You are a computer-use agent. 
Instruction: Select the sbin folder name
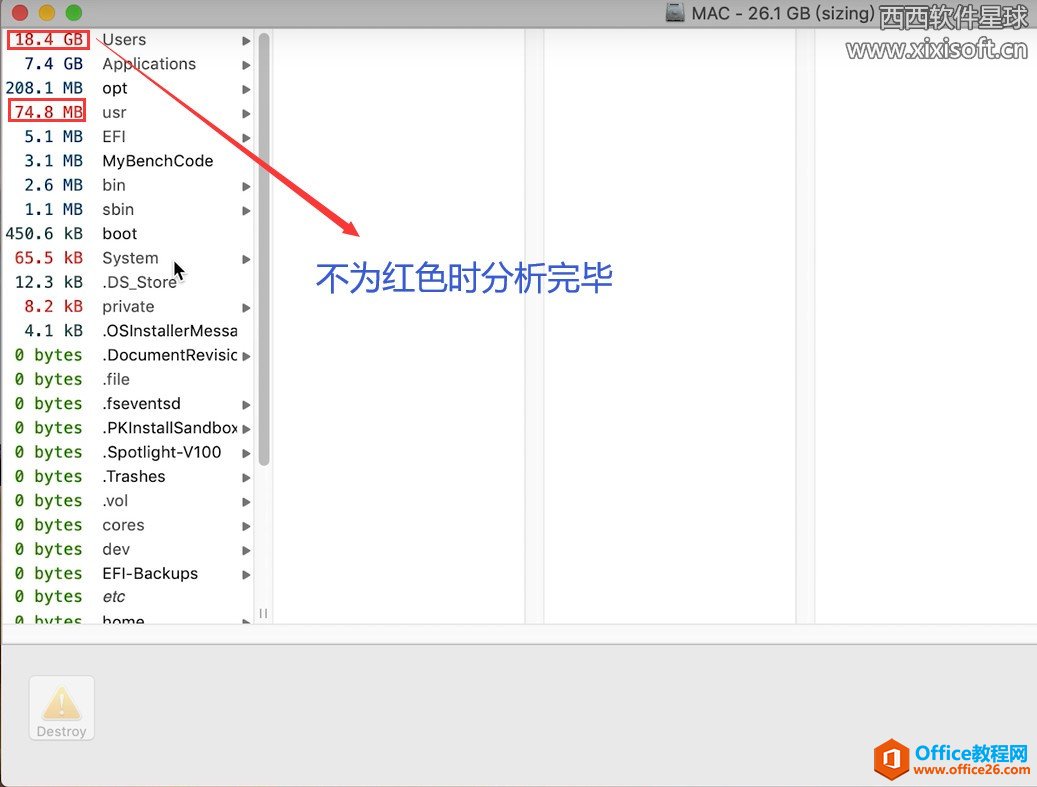pyautogui.click(x=118, y=210)
